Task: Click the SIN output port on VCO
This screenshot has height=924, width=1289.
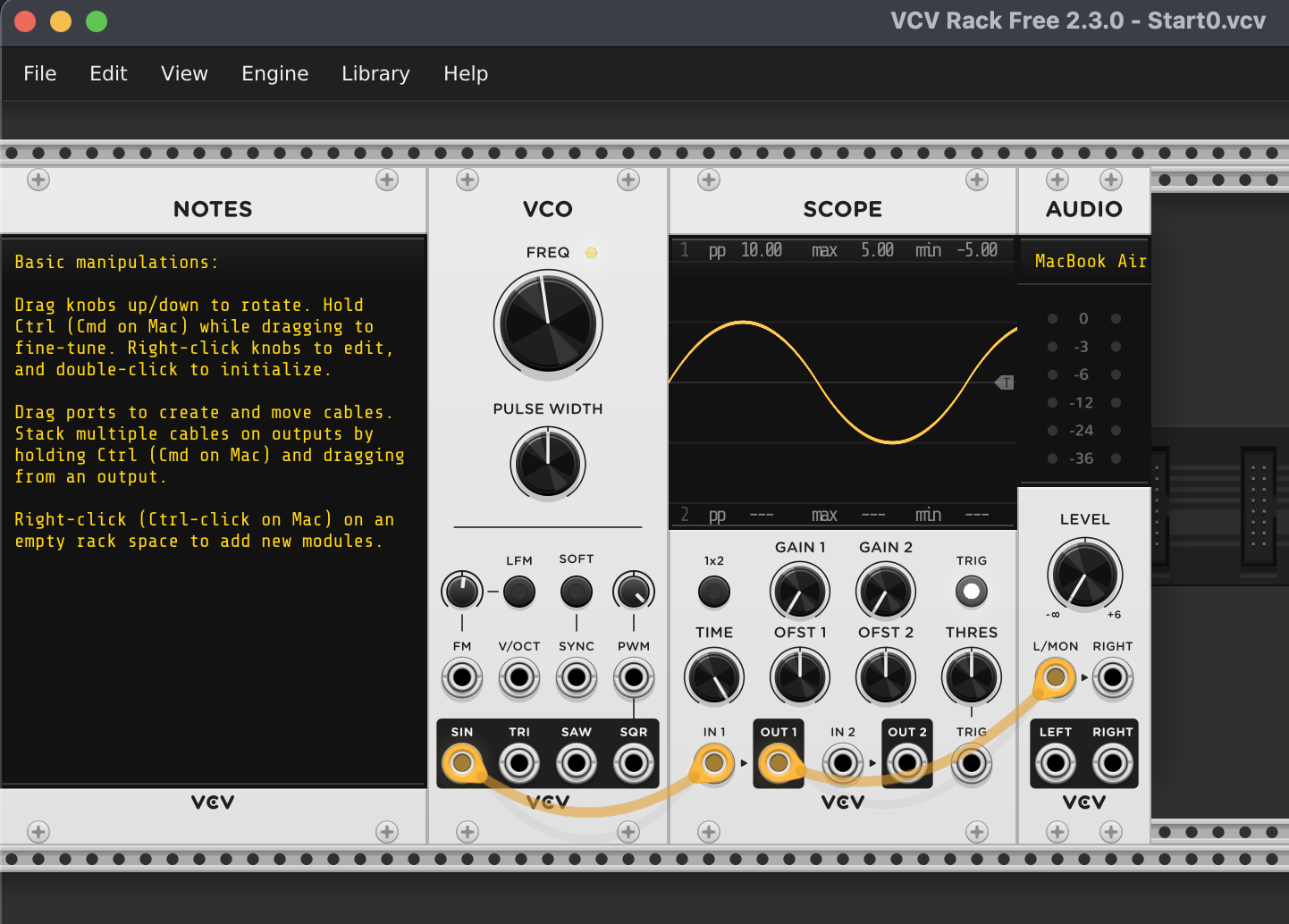Action: (x=462, y=763)
